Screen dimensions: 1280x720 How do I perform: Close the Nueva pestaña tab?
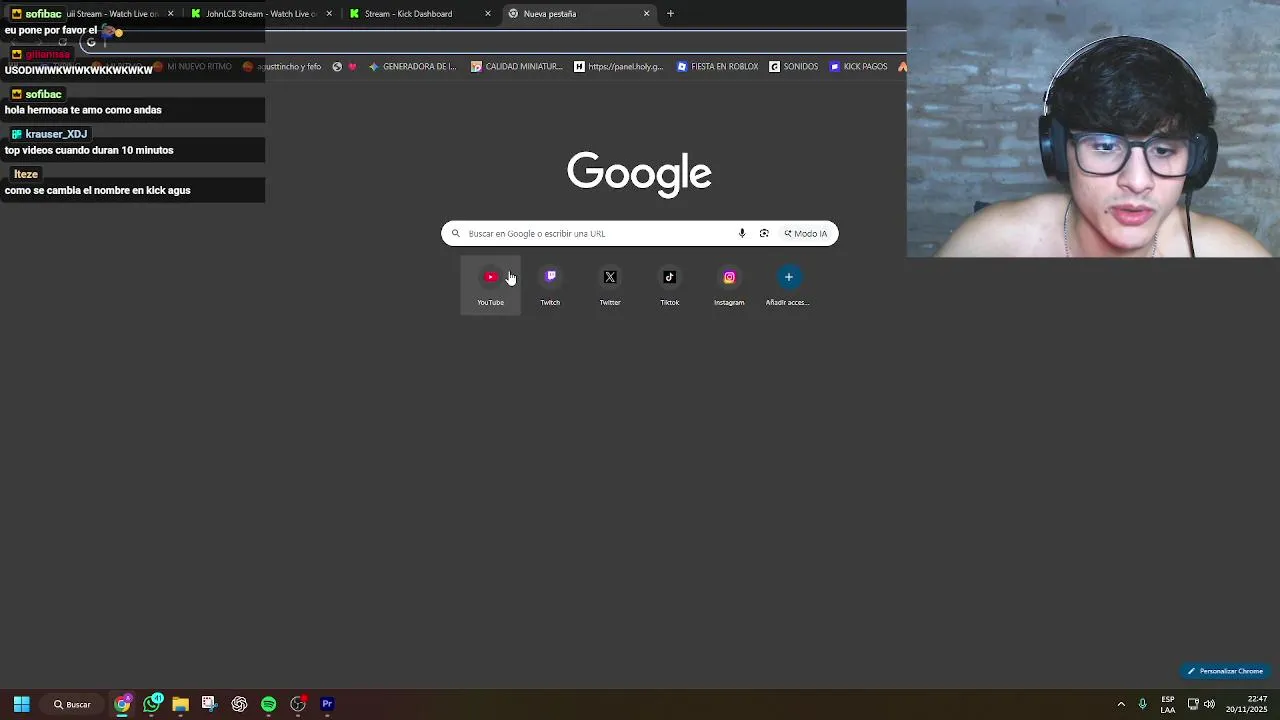pos(646,14)
